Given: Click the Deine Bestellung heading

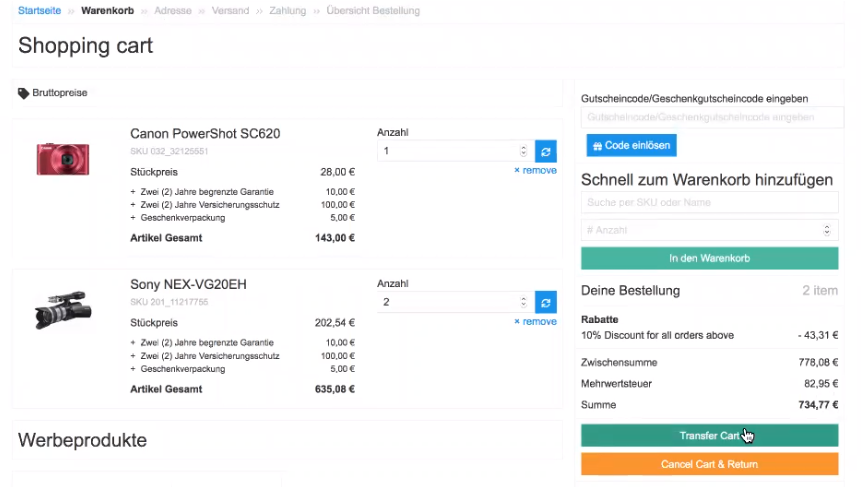Looking at the screenshot, I should [x=630, y=290].
